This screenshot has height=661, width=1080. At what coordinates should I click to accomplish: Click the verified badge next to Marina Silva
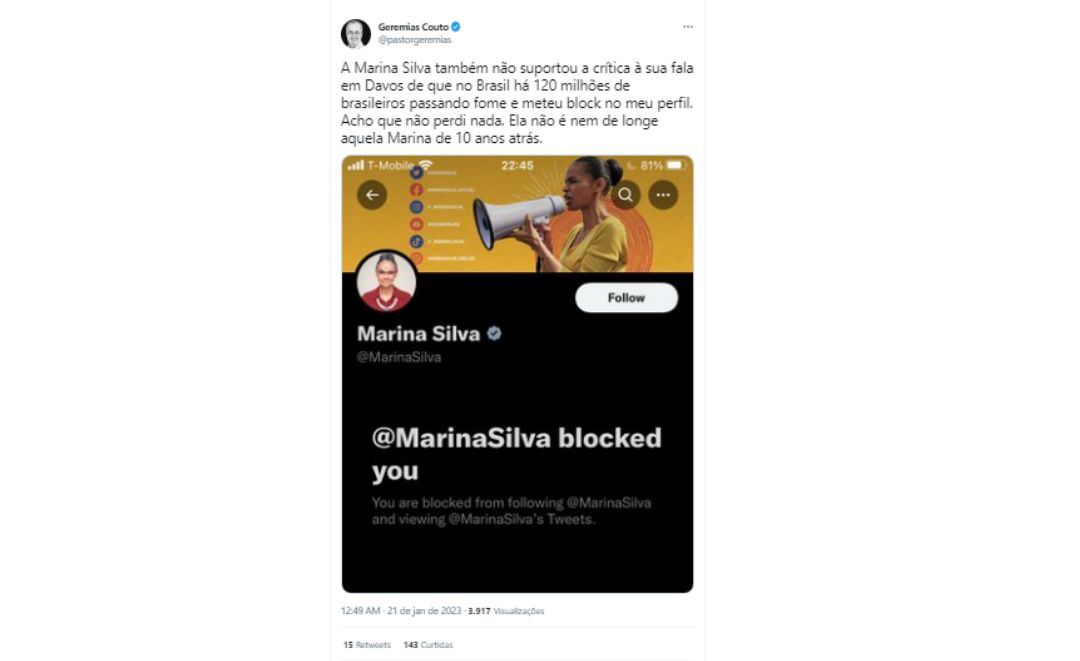[x=495, y=334]
